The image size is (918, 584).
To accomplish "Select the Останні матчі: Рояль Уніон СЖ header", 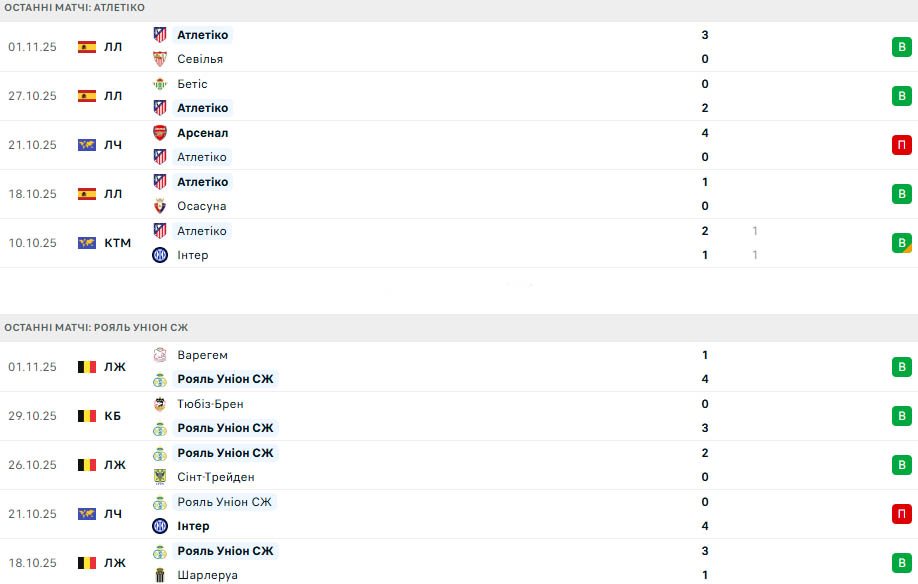I will click(x=96, y=328).
